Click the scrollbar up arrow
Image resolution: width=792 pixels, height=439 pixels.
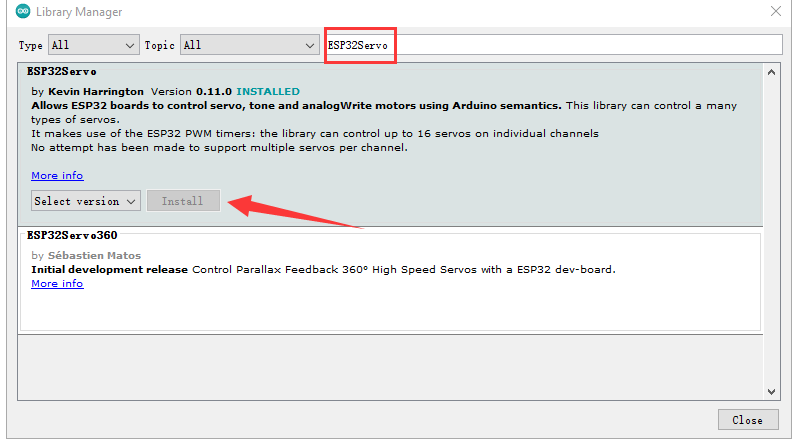[771, 72]
